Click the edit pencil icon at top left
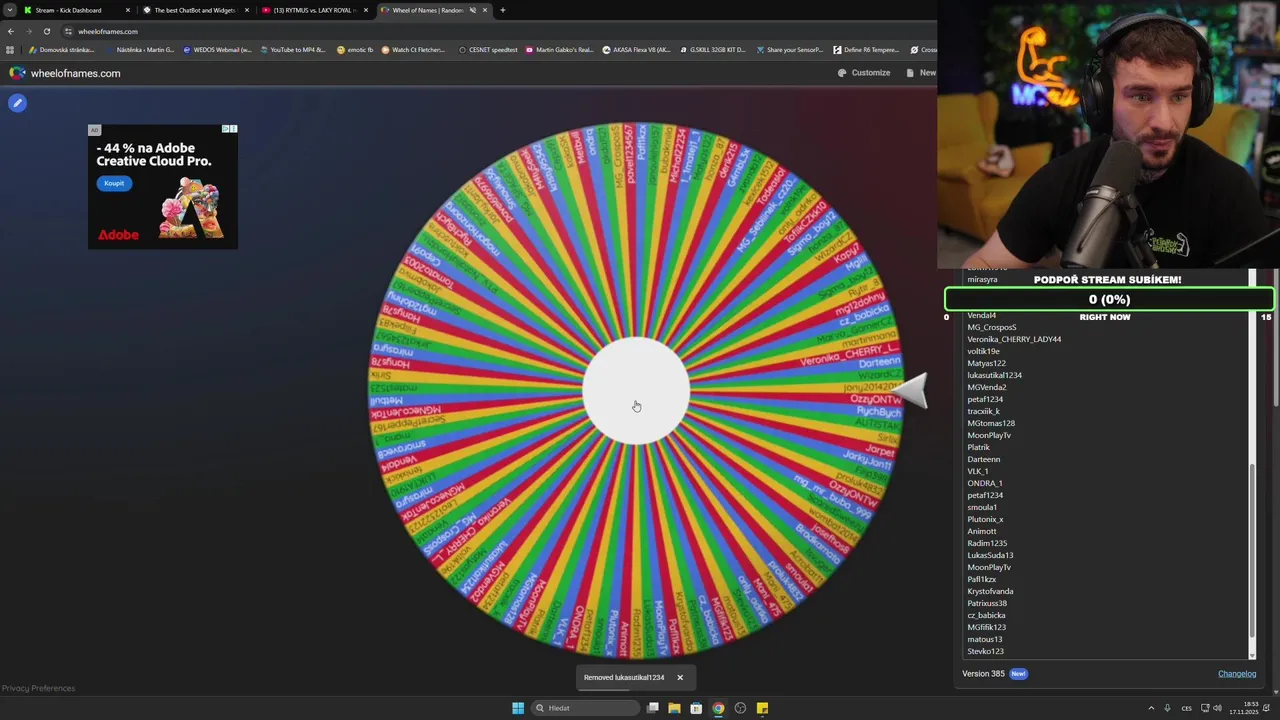This screenshot has width=1280, height=720. (17, 102)
